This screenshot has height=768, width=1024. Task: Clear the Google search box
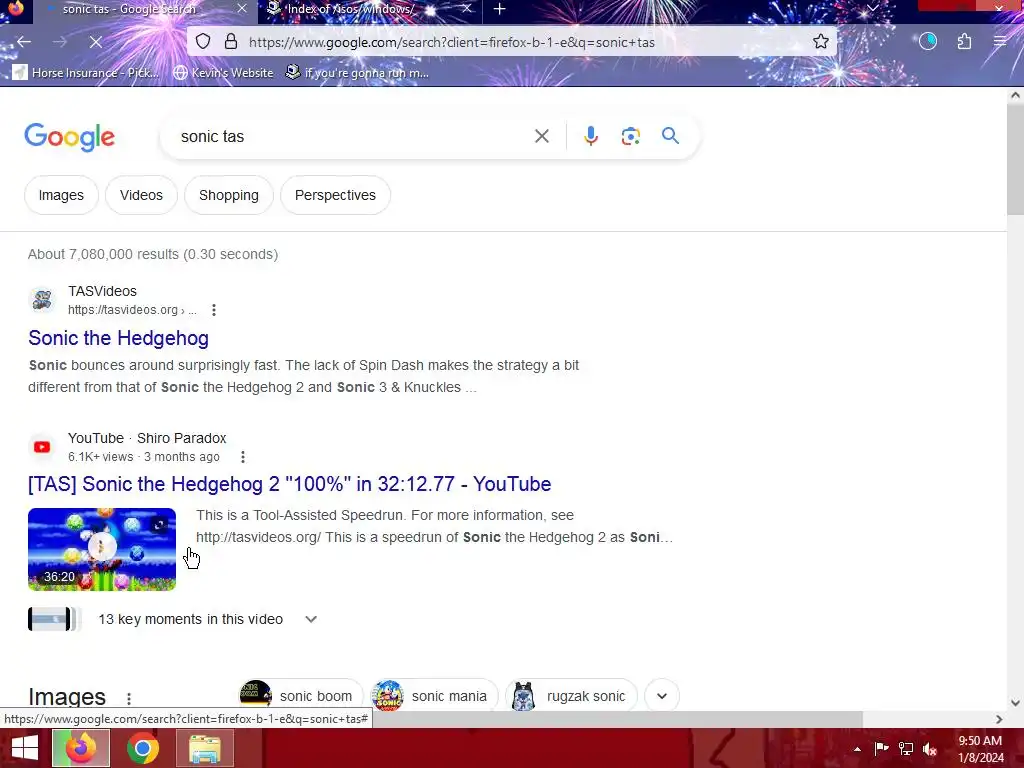(x=541, y=136)
